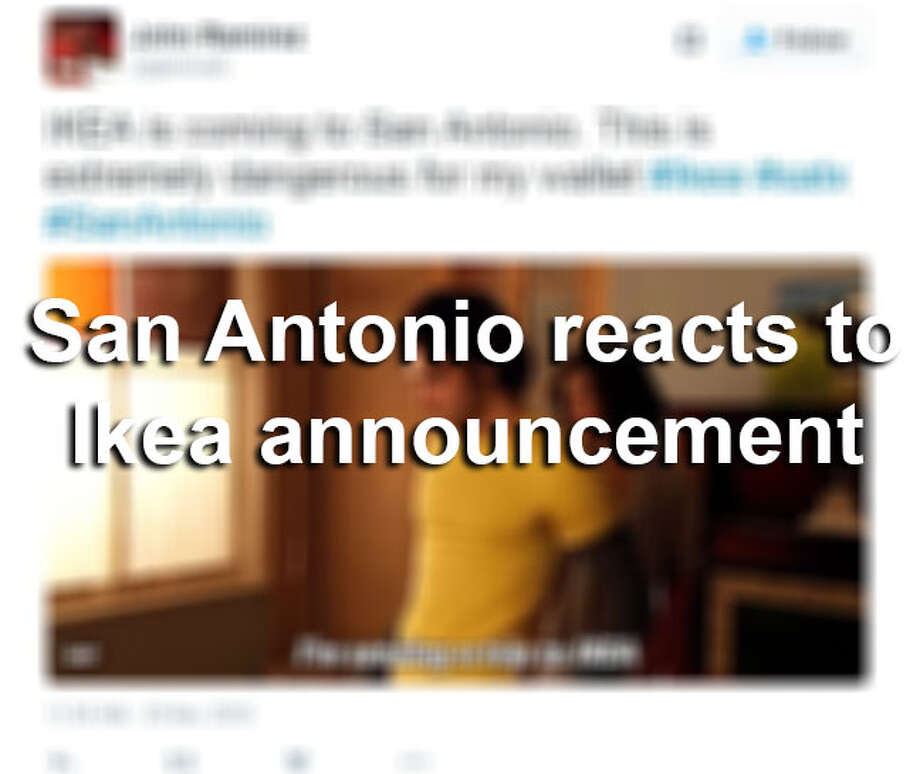
Task: Like the tweet with the heart icon
Action: click(297, 761)
